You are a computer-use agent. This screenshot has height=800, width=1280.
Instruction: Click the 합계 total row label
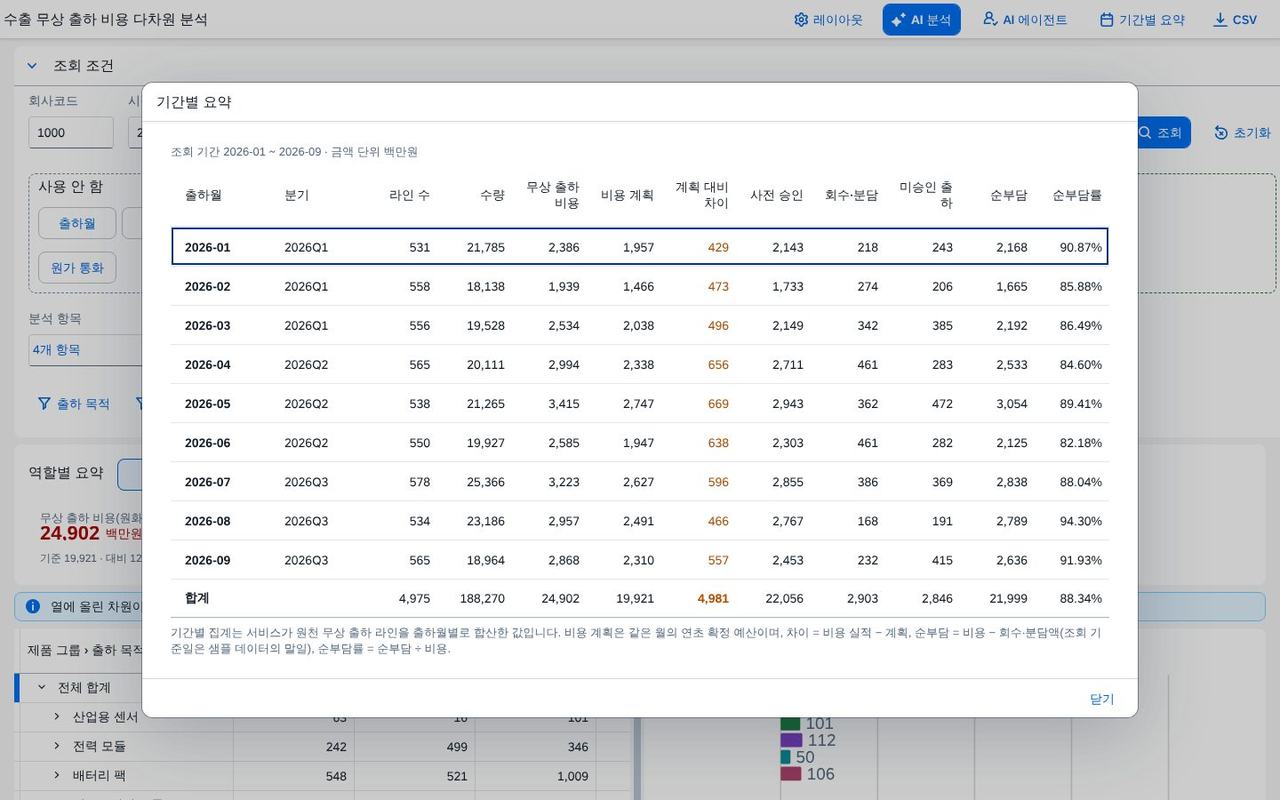coord(197,598)
